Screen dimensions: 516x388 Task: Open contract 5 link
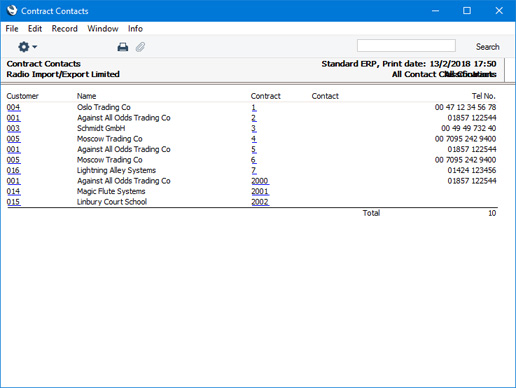254,149
